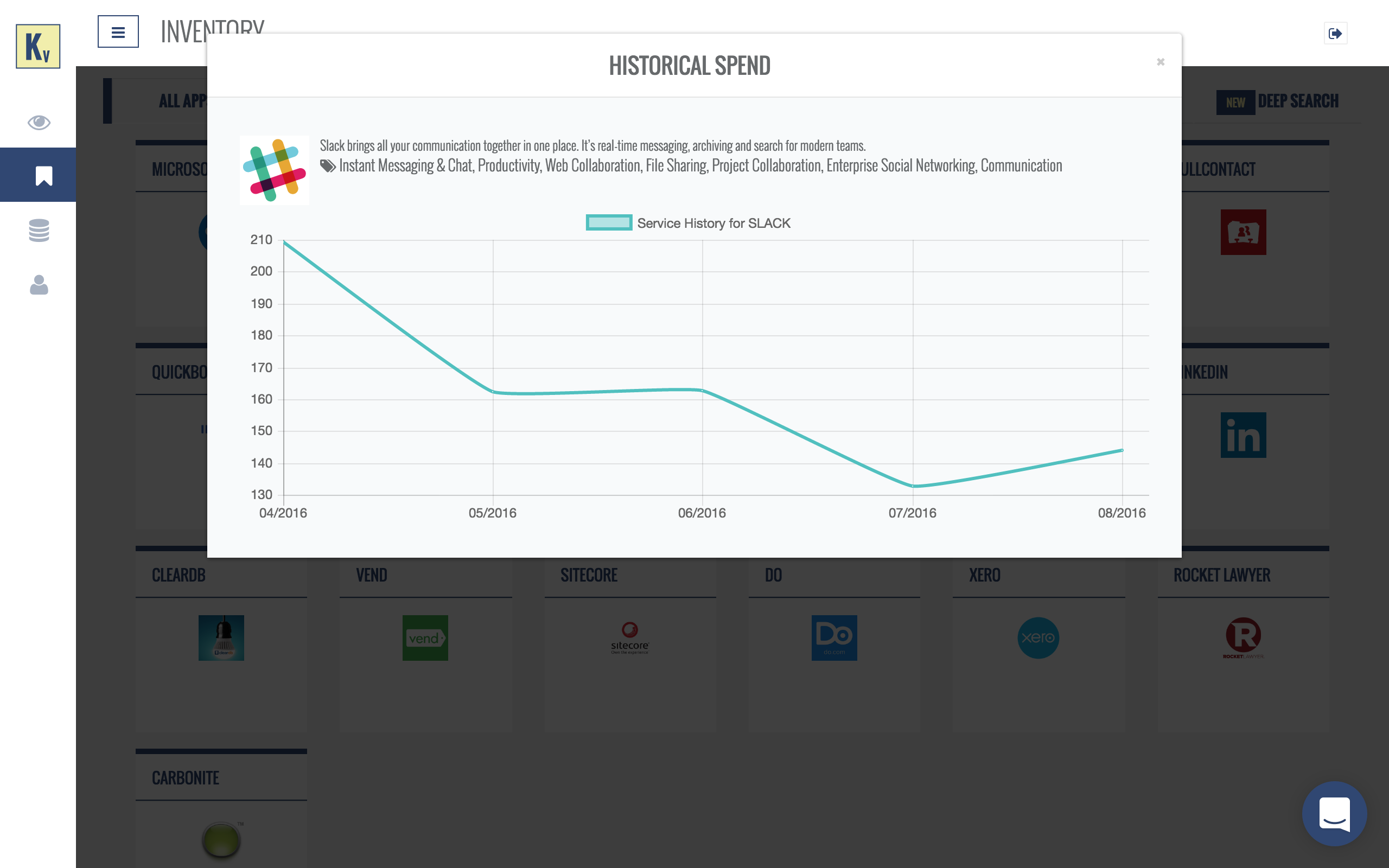Click the eye icon in sidebar
The height and width of the screenshot is (868, 1389).
(39, 122)
